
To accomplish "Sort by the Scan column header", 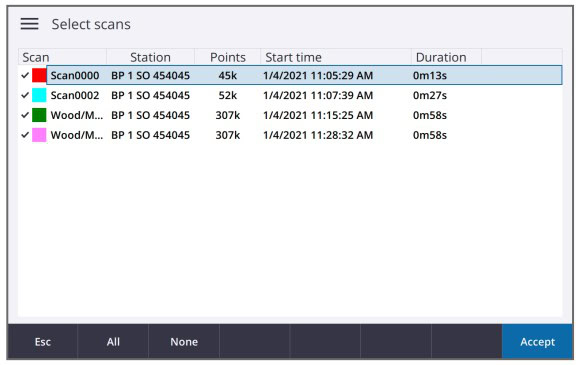I will (x=63, y=57).
